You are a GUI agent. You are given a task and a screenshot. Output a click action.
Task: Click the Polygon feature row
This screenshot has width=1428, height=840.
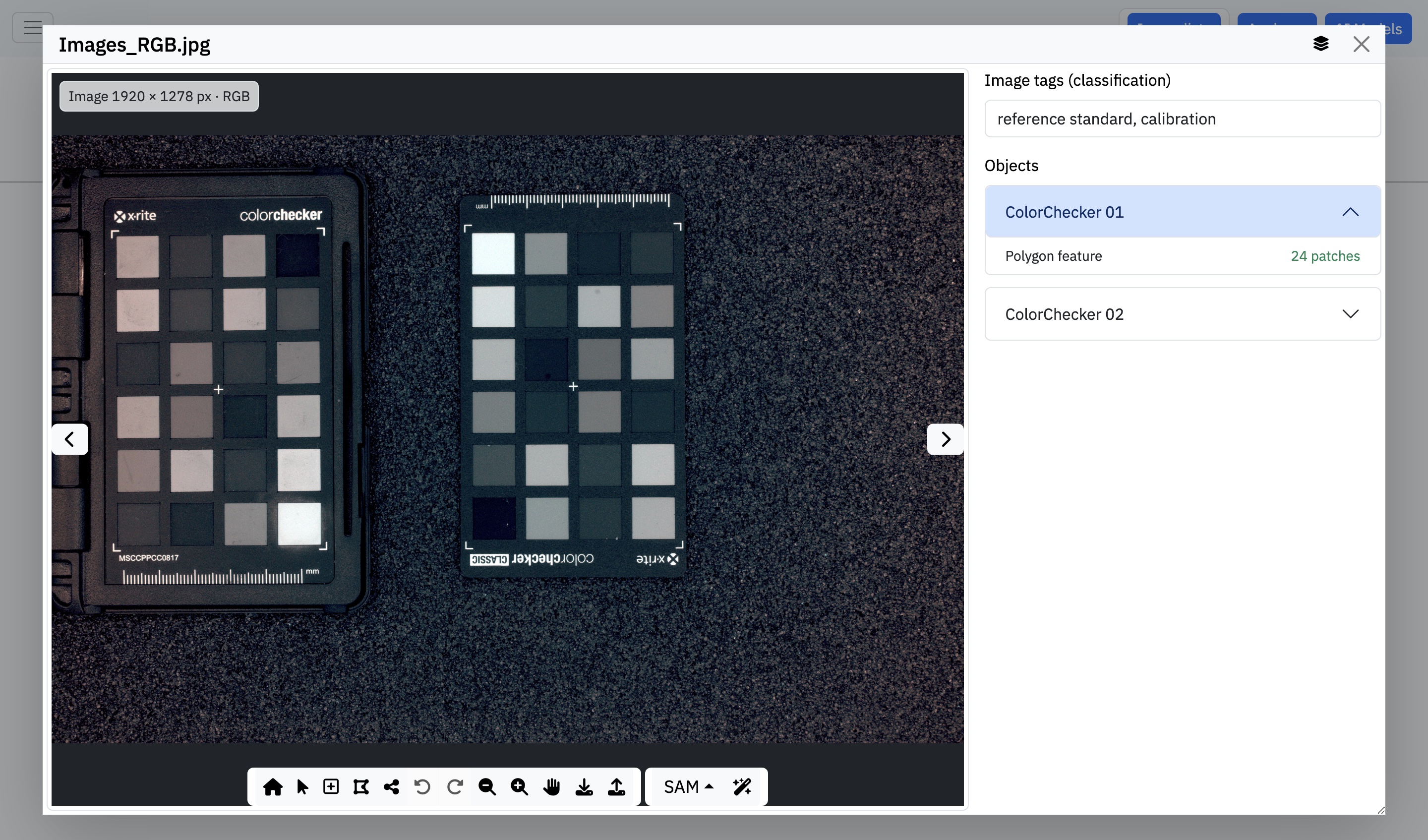point(1183,256)
